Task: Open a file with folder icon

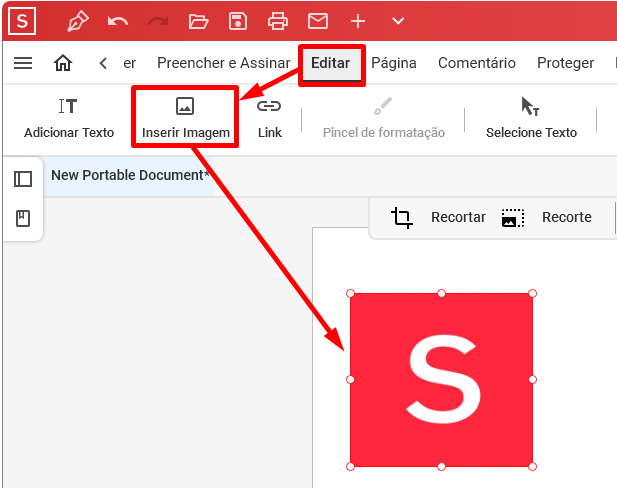Action: pos(198,21)
